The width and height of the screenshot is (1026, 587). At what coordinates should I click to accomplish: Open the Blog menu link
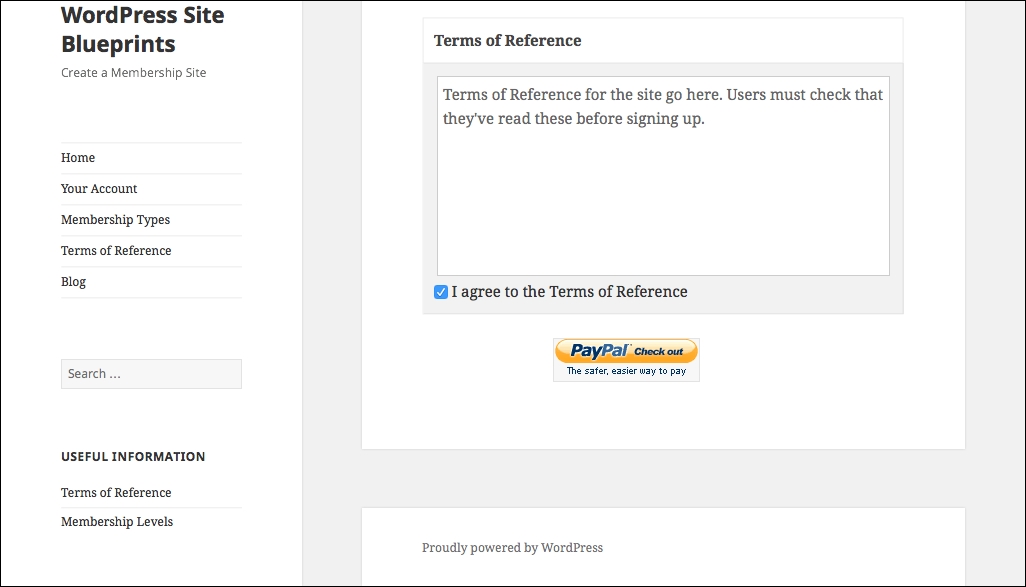click(x=73, y=281)
